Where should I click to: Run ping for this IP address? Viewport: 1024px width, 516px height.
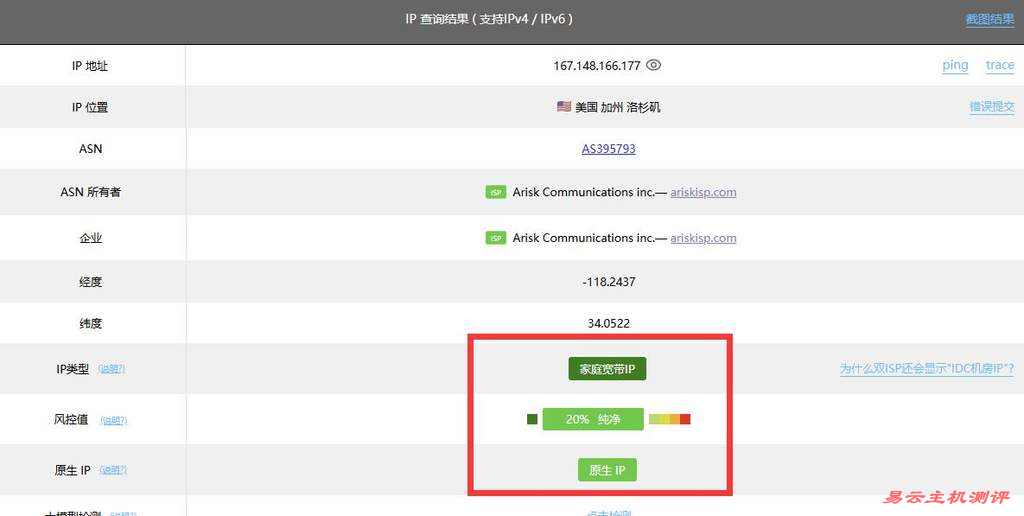click(955, 65)
